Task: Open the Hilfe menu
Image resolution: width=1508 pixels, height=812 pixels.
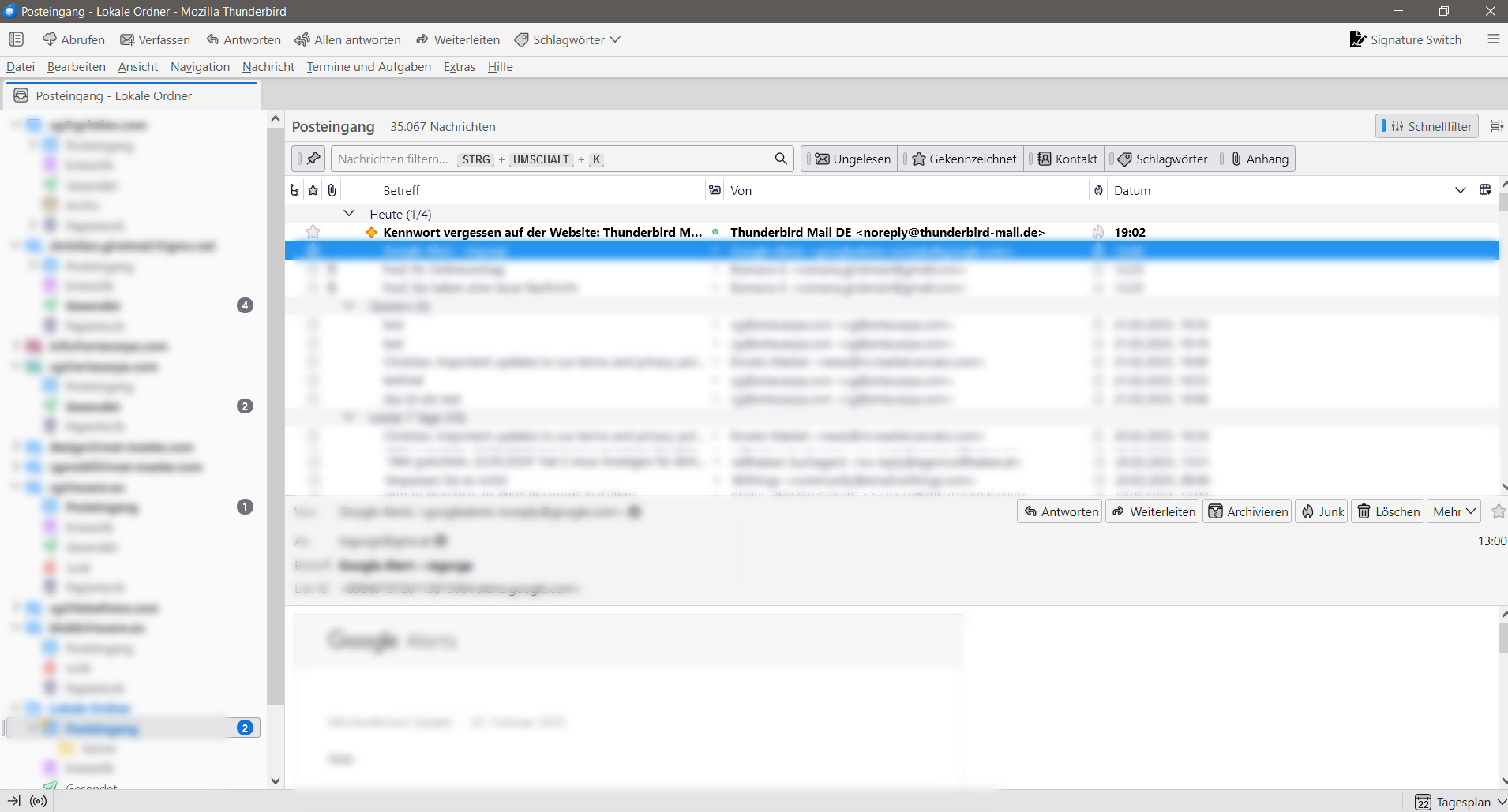Action: pyautogui.click(x=501, y=67)
